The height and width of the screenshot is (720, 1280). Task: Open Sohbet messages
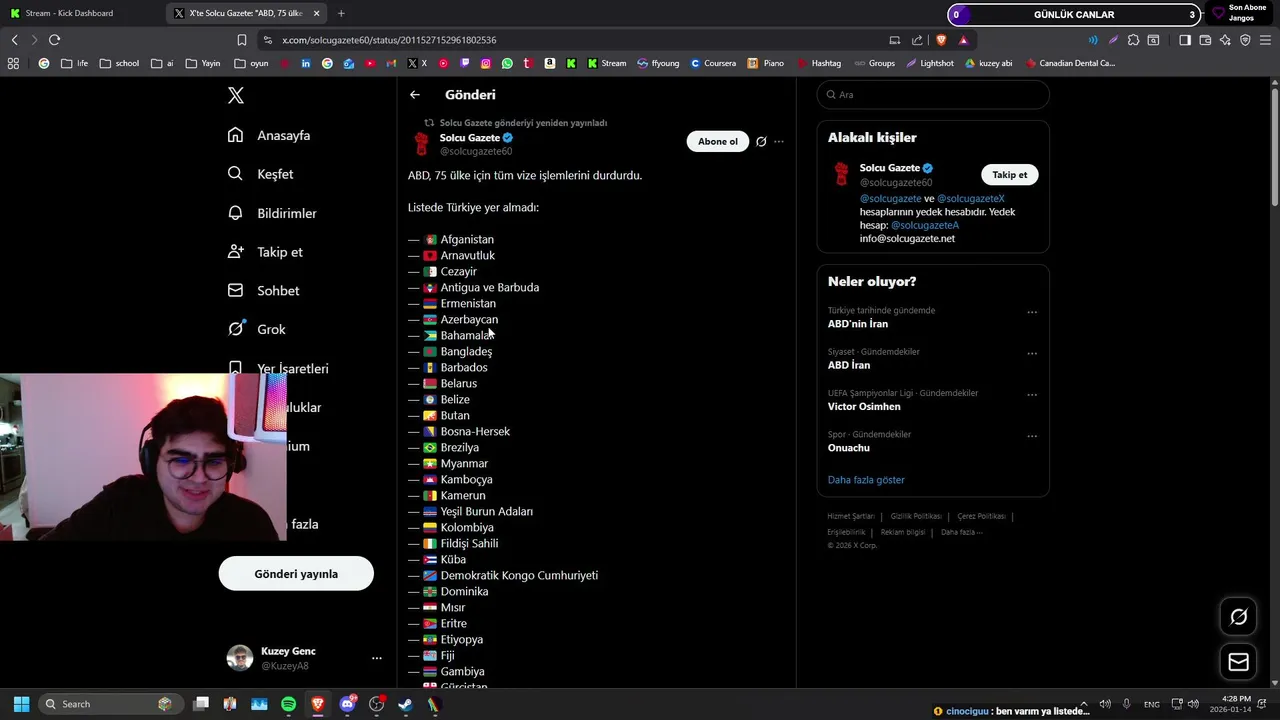pos(263,291)
